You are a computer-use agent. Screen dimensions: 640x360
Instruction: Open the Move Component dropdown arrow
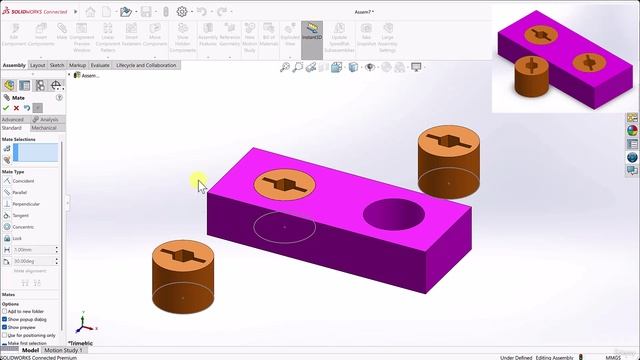[155, 57]
